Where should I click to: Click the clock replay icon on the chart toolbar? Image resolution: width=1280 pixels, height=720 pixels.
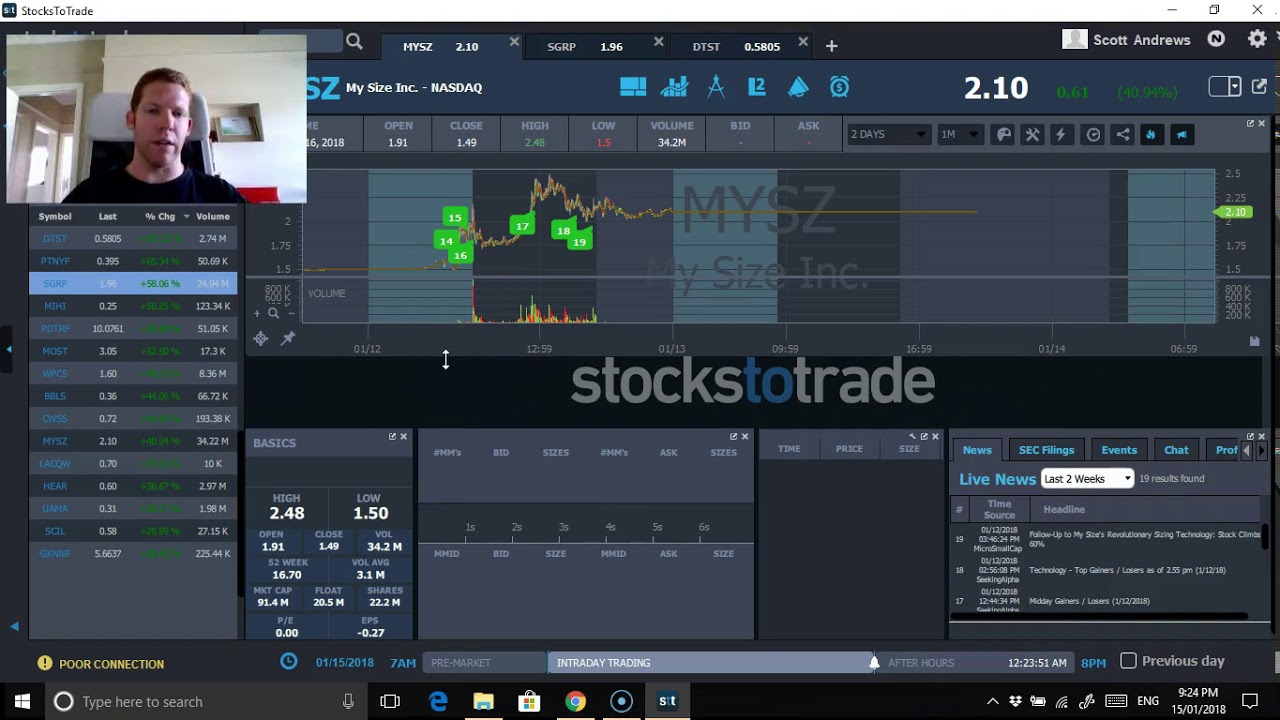click(1094, 135)
